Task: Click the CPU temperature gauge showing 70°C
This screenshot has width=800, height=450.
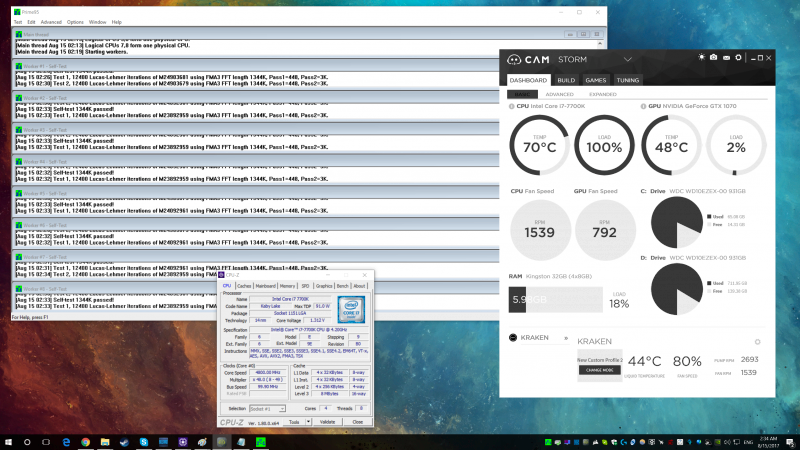Action: pyautogui.click(x=539, y=145)
